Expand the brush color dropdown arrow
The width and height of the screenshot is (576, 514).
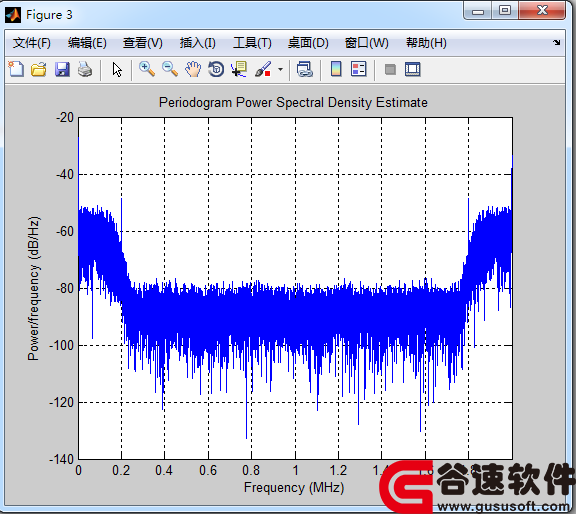280,69
